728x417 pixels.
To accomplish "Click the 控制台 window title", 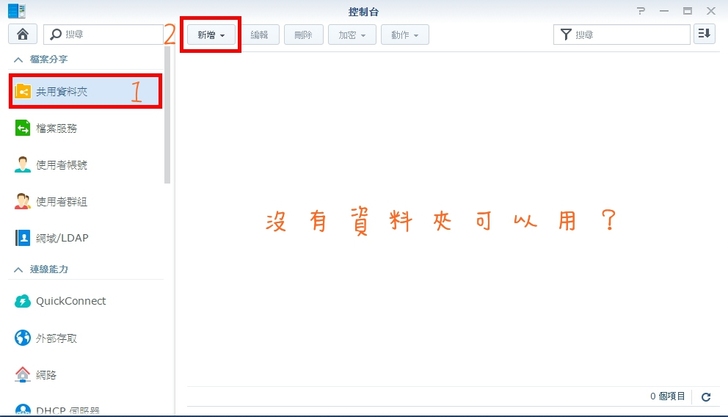I will click(364, 12).
